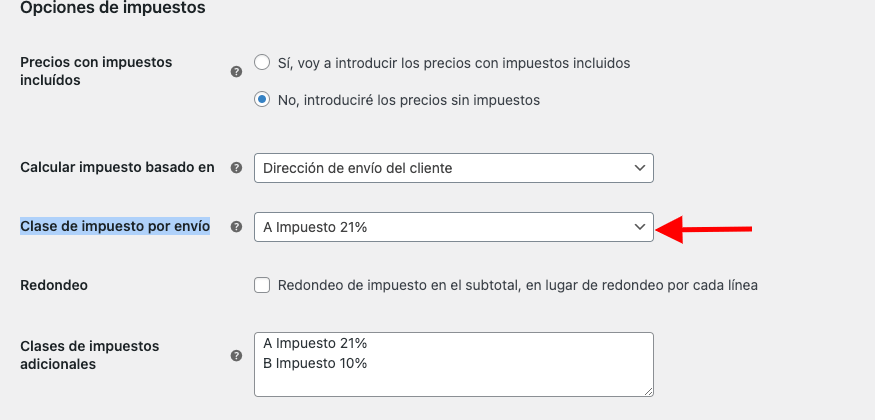Enable the Redondeo de impuesto checkbox
This screenshot has height=420, width=875.
click(x=262, y=286)
